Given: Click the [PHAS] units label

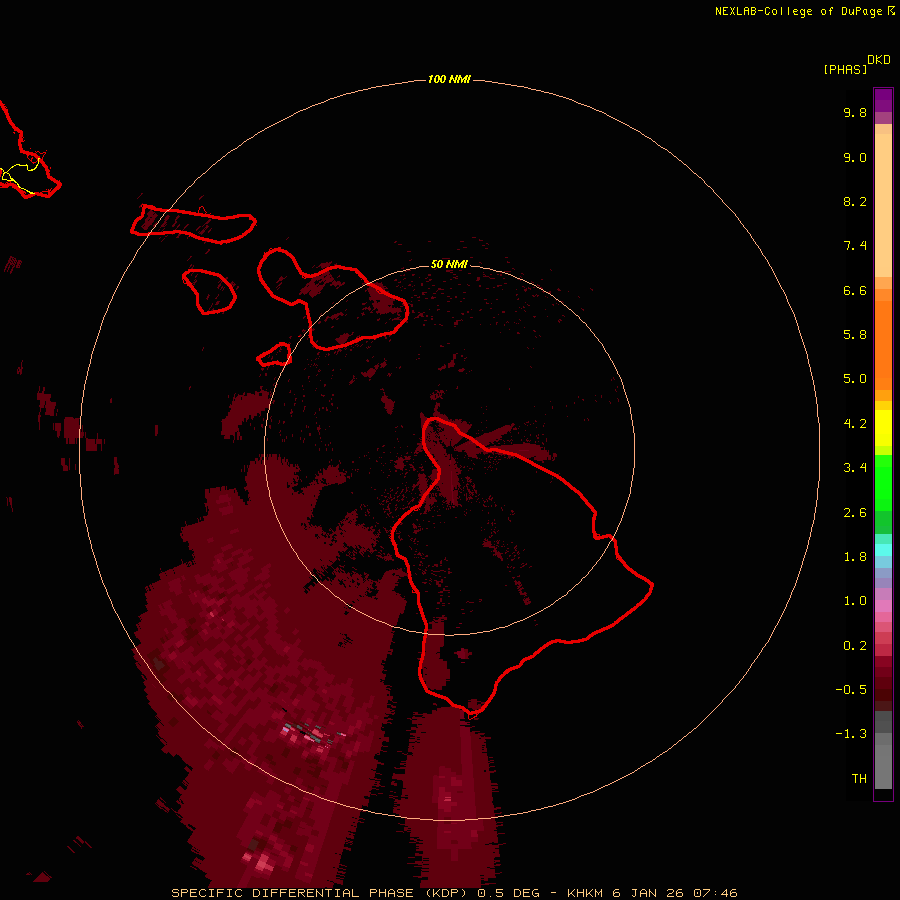Looking at the screenshot, I should 845,70.
